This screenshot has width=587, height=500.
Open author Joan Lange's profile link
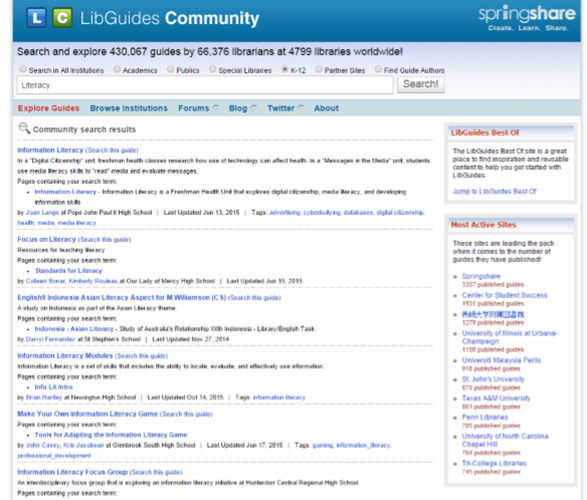tap(42, 213)
